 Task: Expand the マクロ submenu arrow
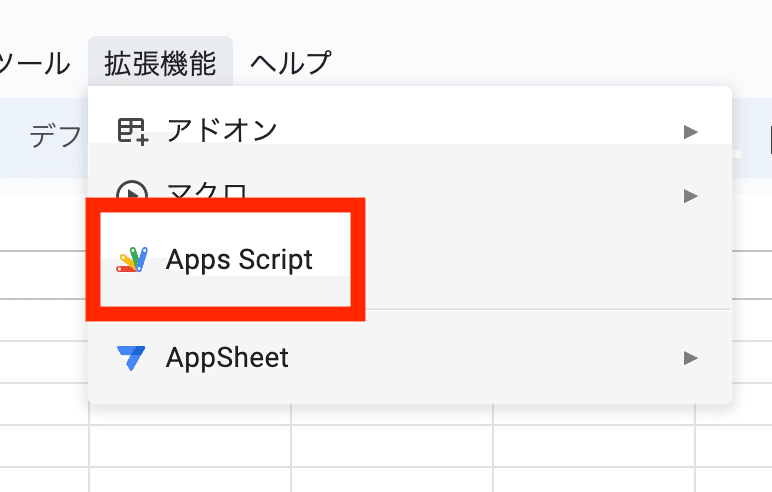coord(691,196)
